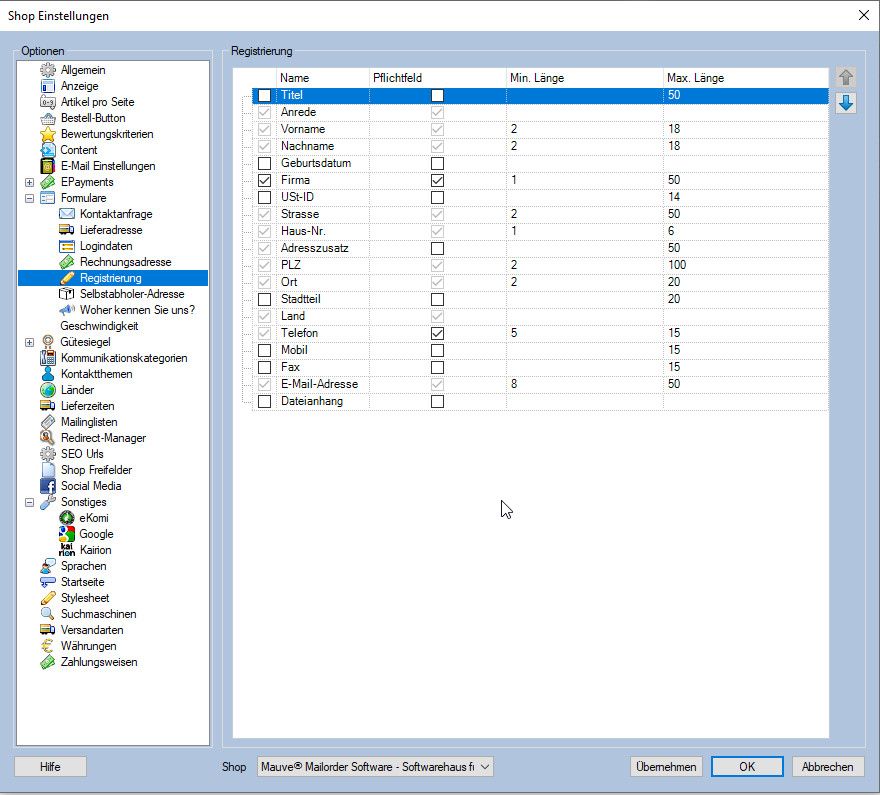Click the Min. Länge column header
Viewport: 880px width, 795px height.
[584, 78]
